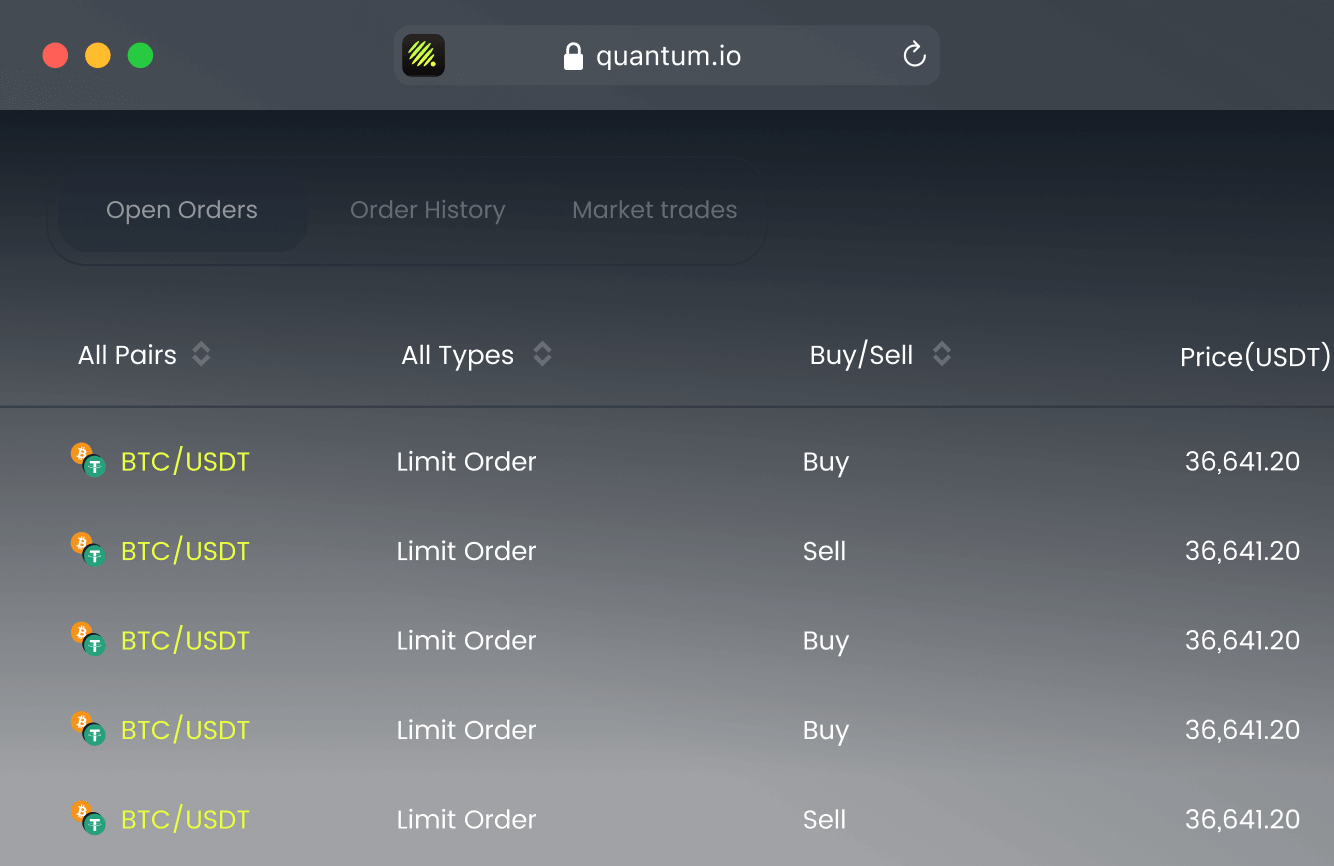
Task: Click the padlock security icon
Action: [573, 56]
